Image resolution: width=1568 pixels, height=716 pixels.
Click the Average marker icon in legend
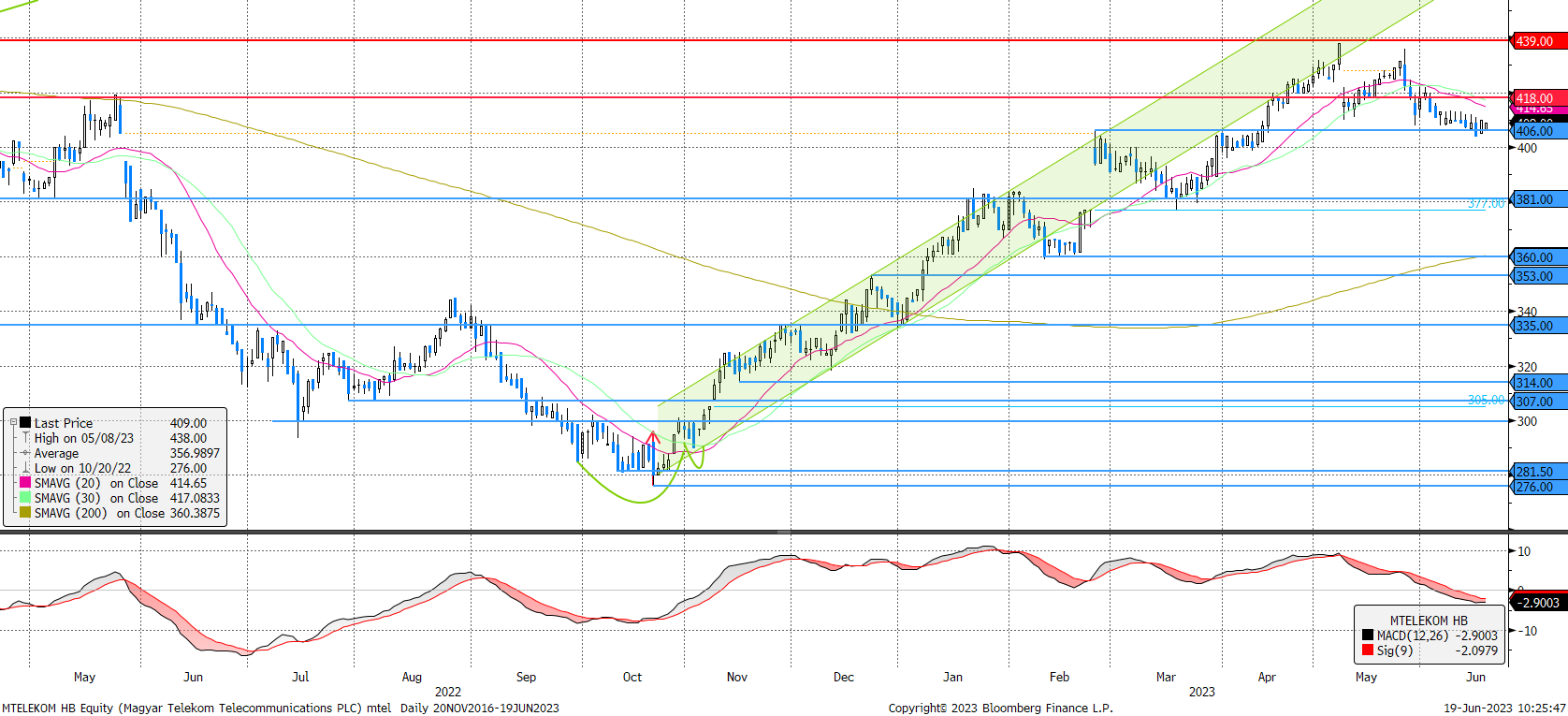click(26, 453)
